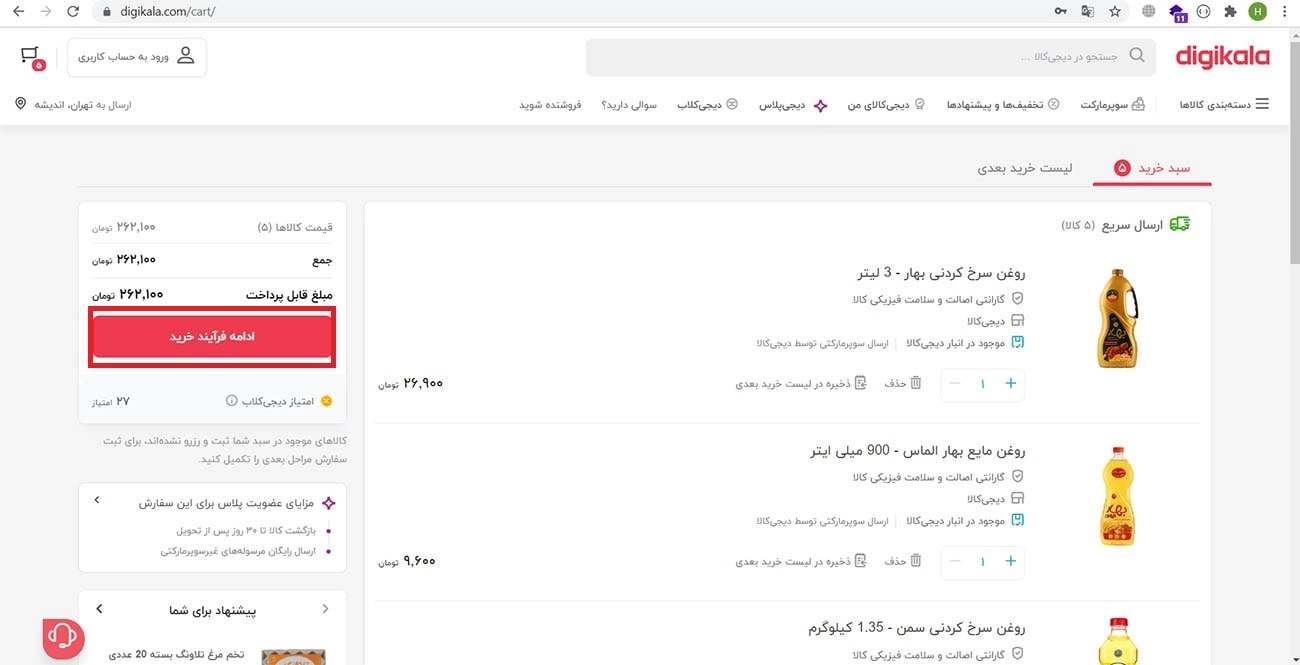This screenshot has width=1300, height=665.
Task: Click the search magnifier icon
Action: coord(1137,55)
